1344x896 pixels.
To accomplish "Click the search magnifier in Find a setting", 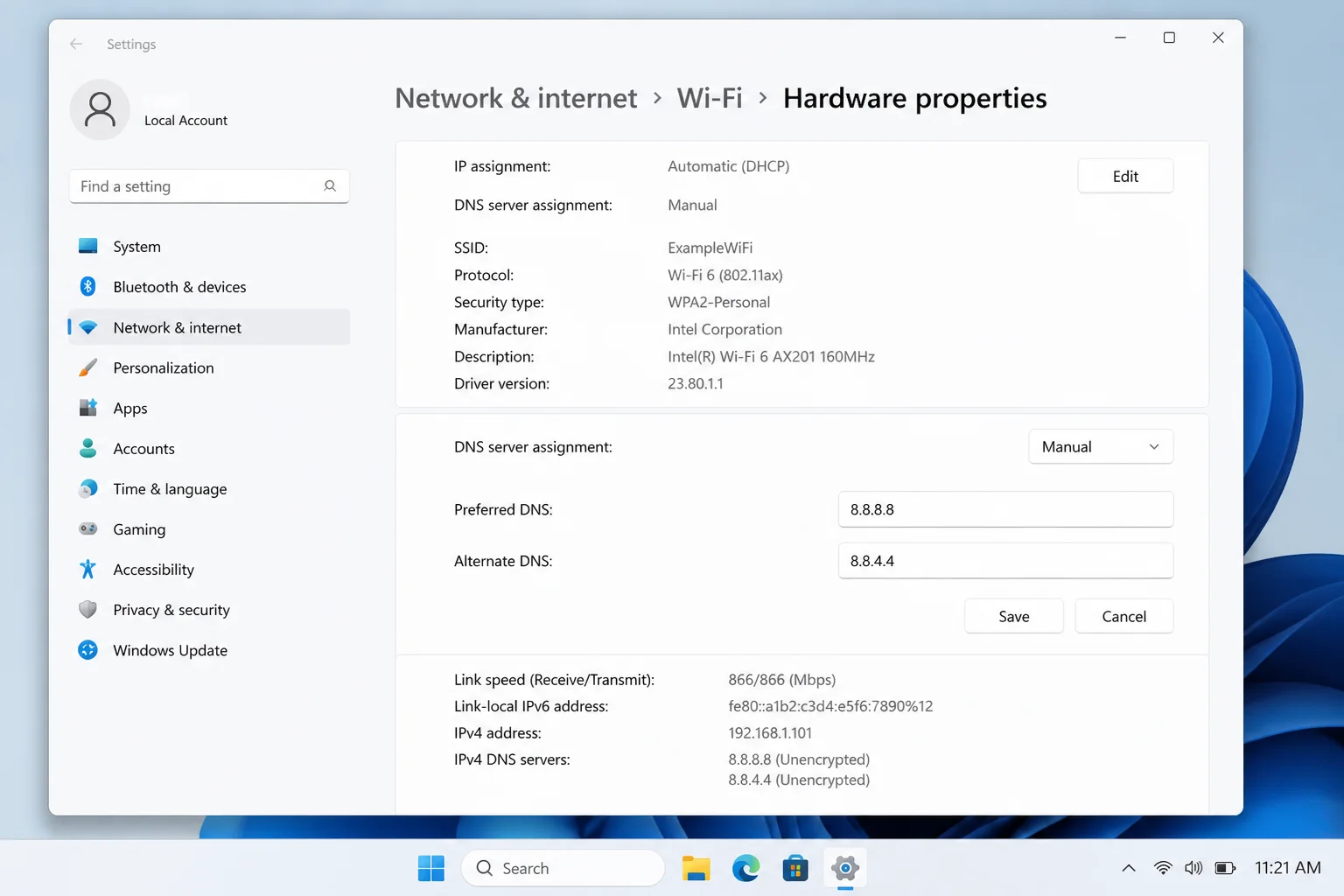I will [330, 185].
